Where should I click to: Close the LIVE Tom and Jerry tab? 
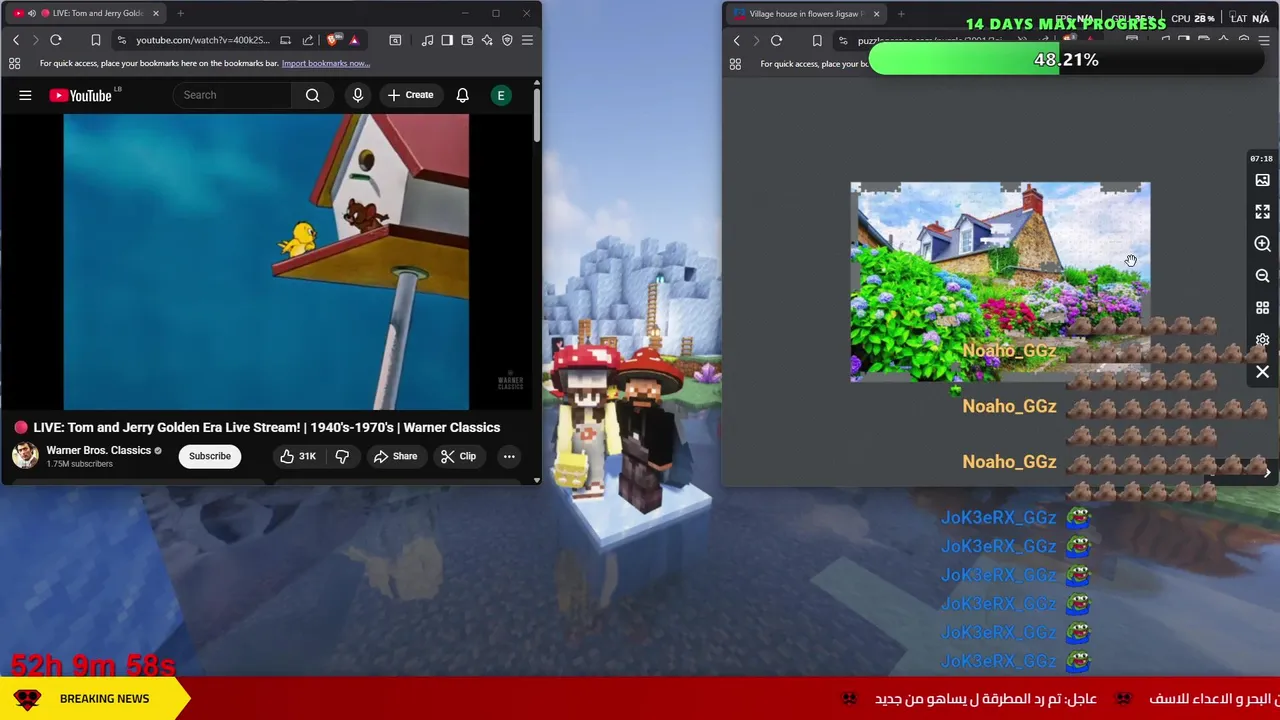155,13
